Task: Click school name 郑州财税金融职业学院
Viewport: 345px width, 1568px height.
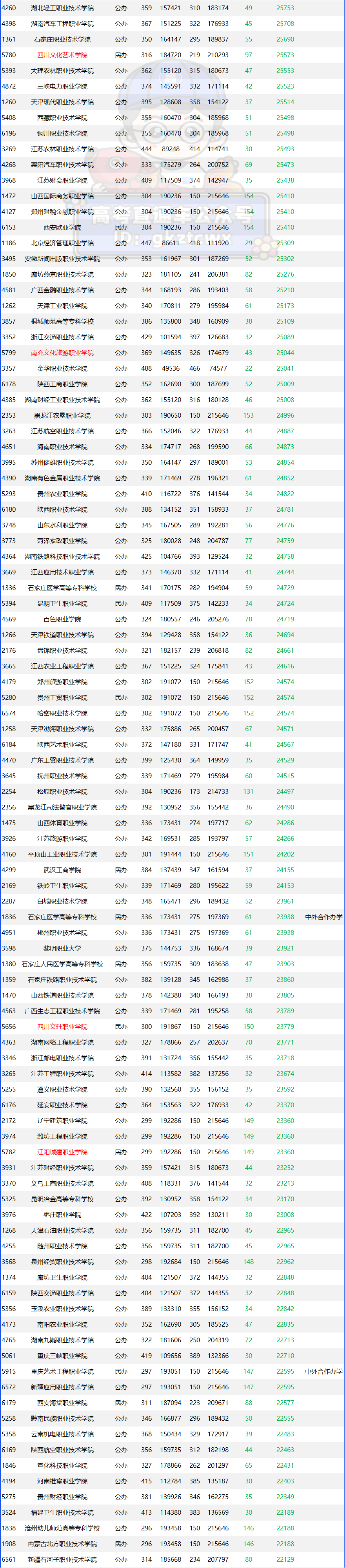Action: 62,212
